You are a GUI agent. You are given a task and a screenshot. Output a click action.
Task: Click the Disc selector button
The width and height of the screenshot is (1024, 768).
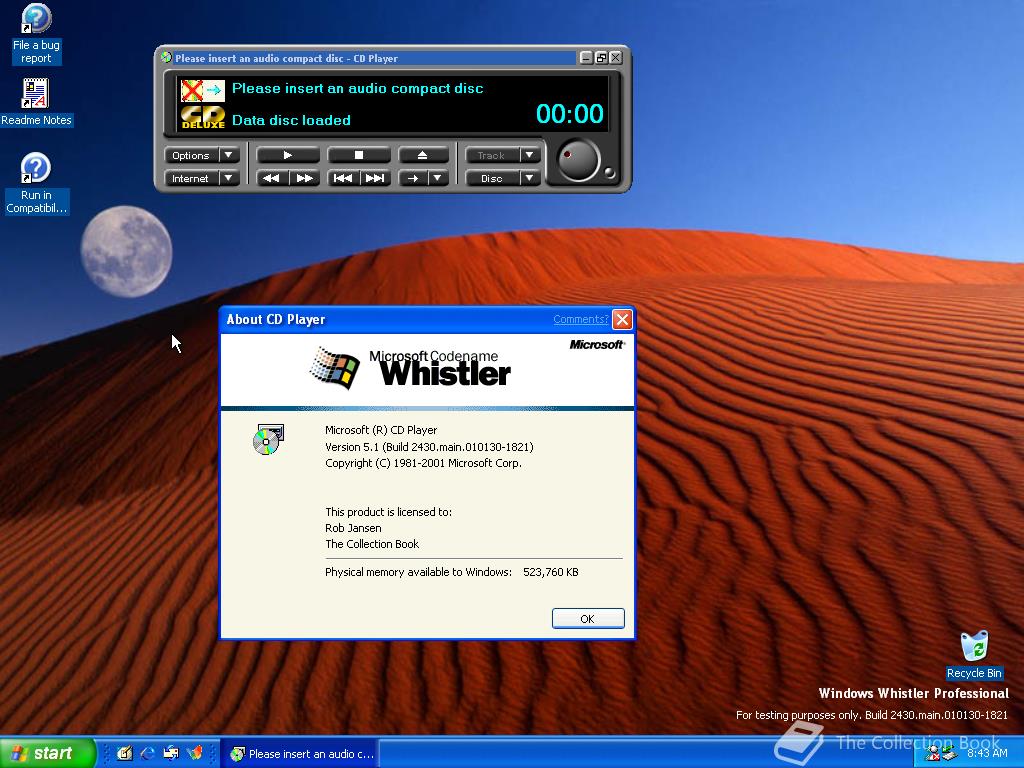click(x=492, y=178)
